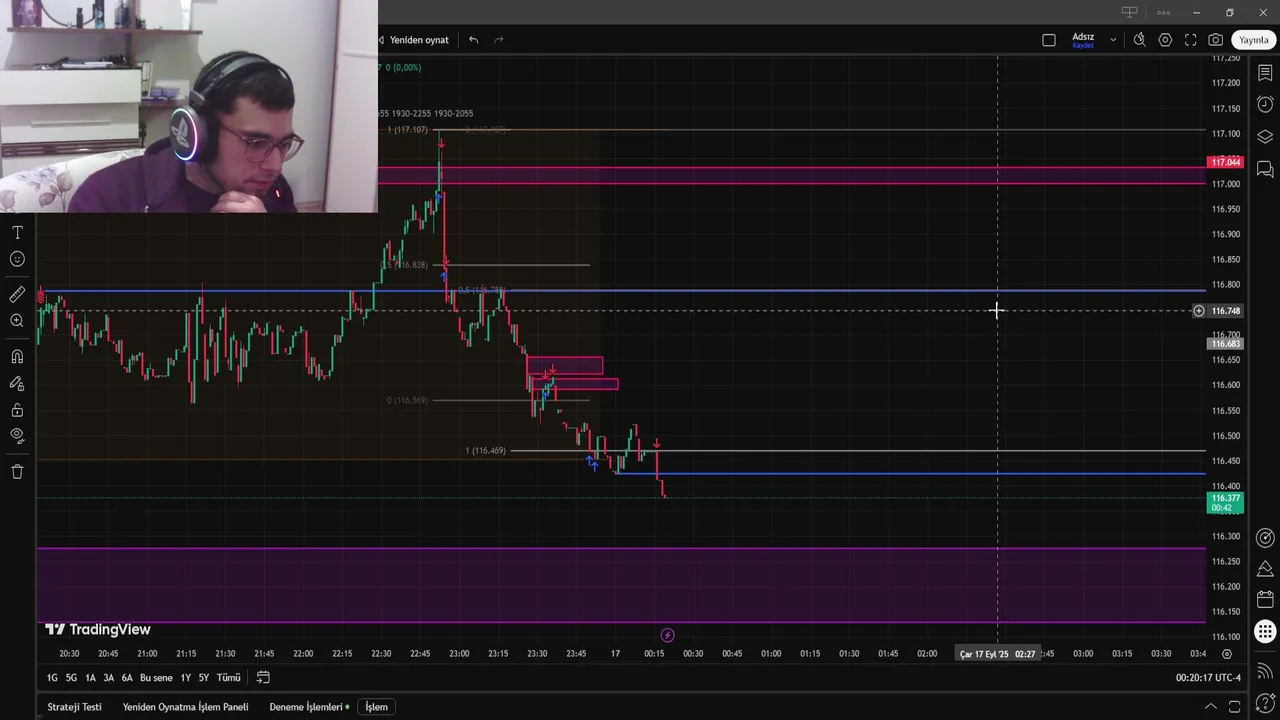1280x720 pixels.
Task: Expand the bottom panel chevron up
Action: 1210,707
